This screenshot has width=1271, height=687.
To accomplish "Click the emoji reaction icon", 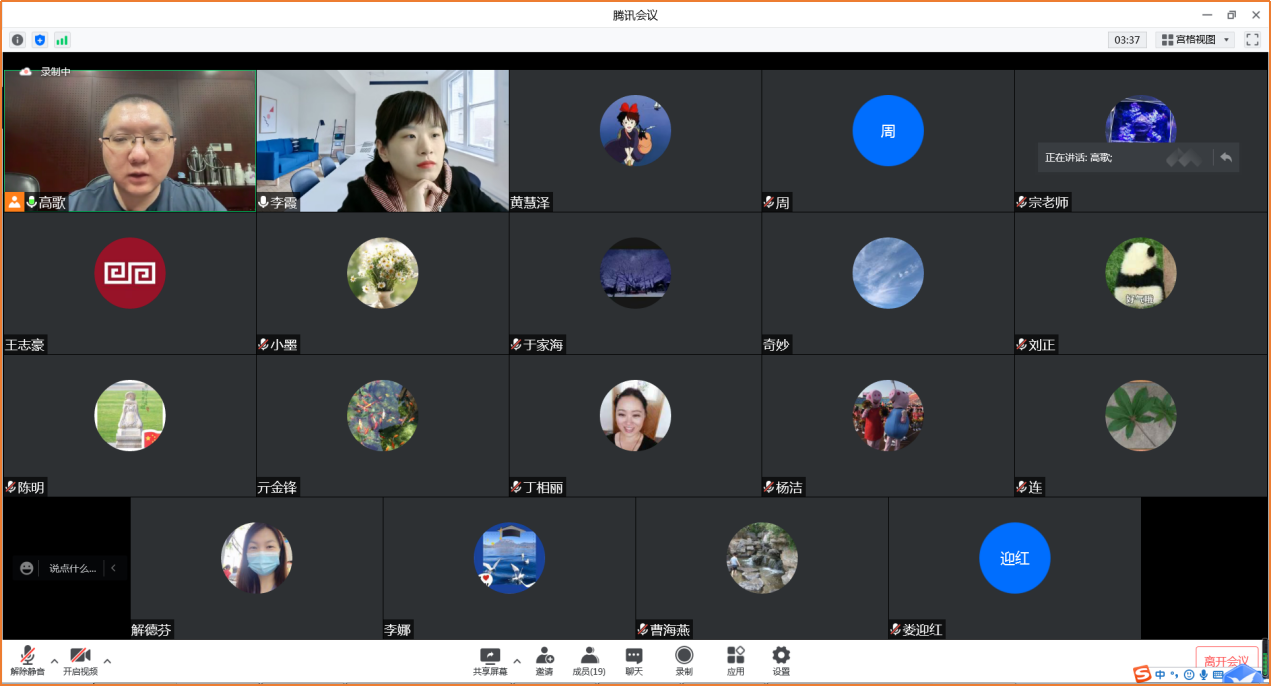I will (26, 568).
